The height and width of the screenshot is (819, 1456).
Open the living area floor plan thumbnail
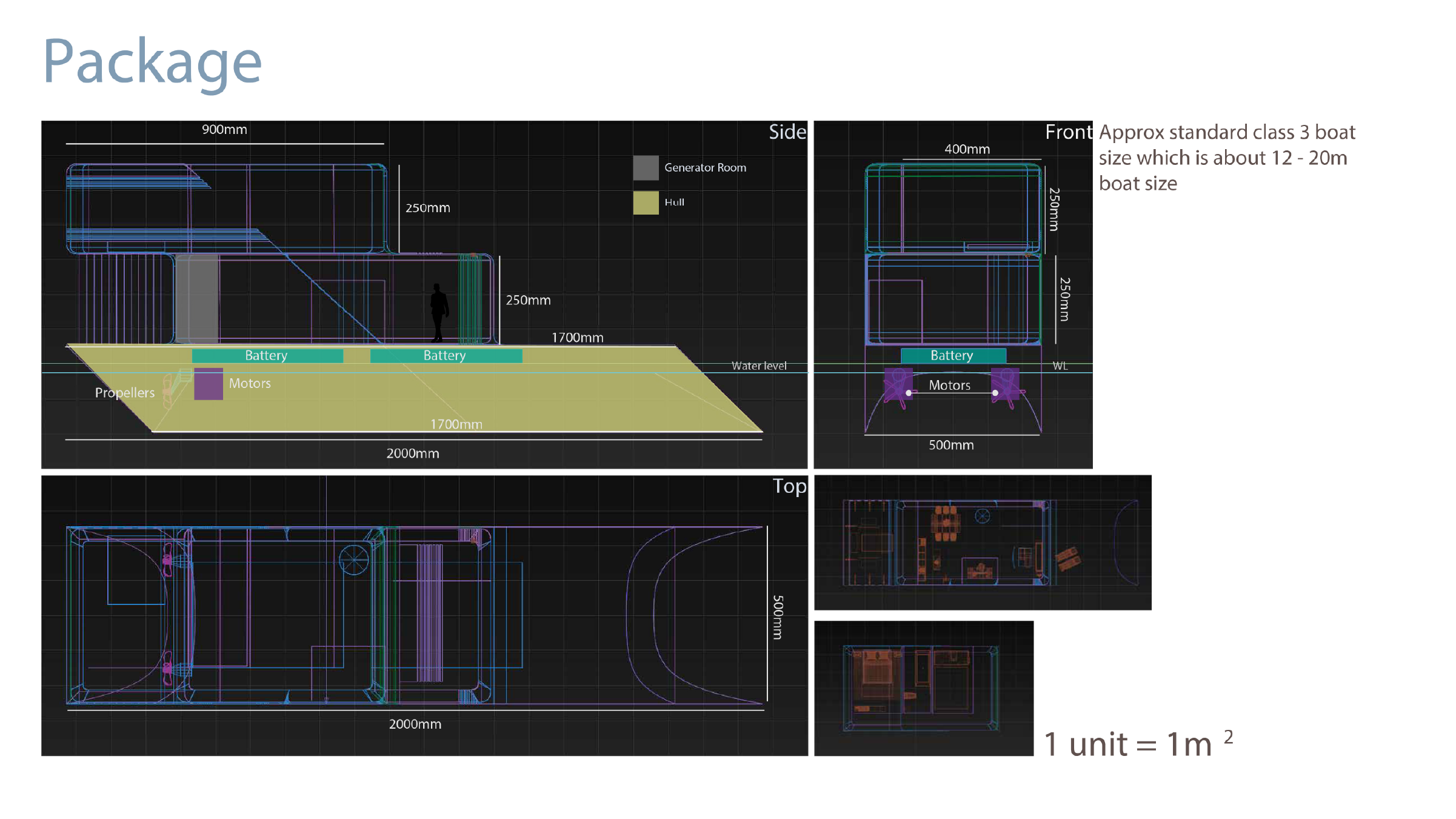coord(982,543)
